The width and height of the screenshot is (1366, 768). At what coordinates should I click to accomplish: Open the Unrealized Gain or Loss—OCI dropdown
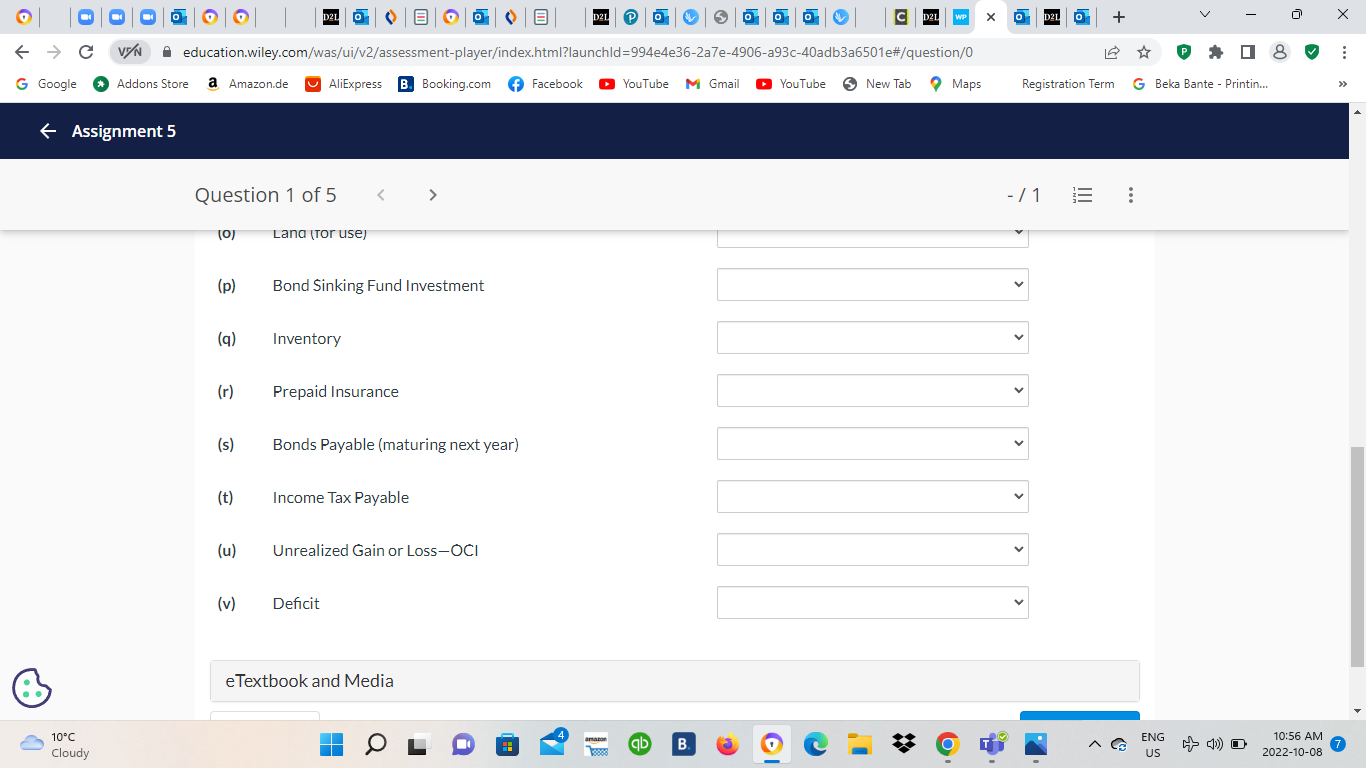pos(873,550)
